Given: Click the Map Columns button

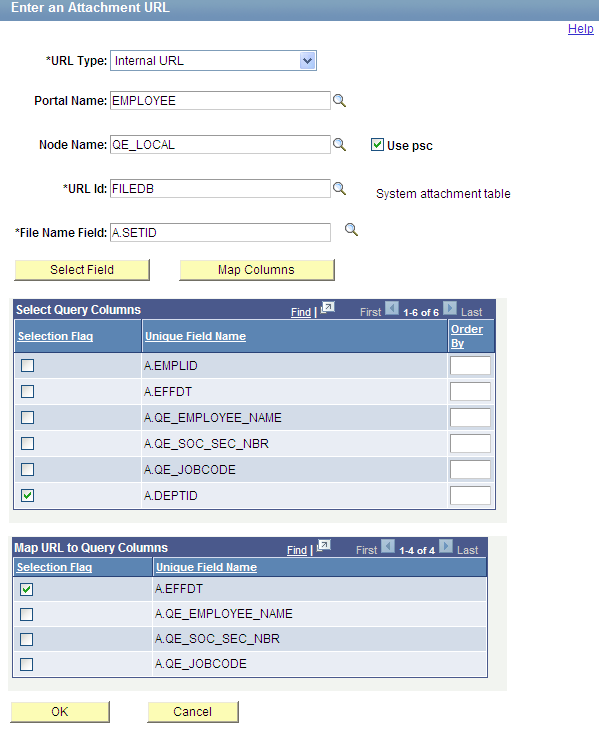Looking at the screenshot, I should 257,270.
